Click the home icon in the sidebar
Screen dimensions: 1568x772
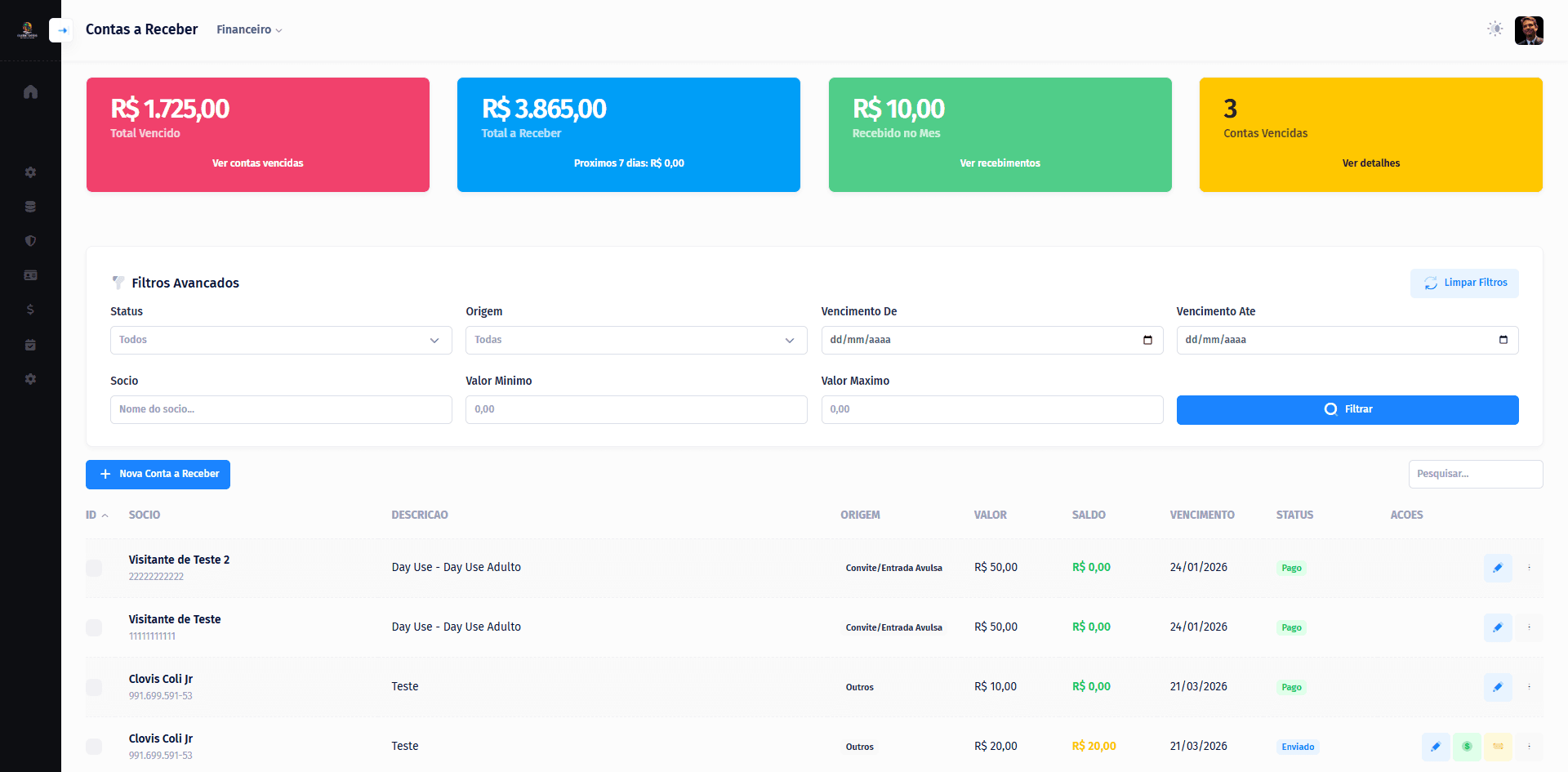click(30, 91)
